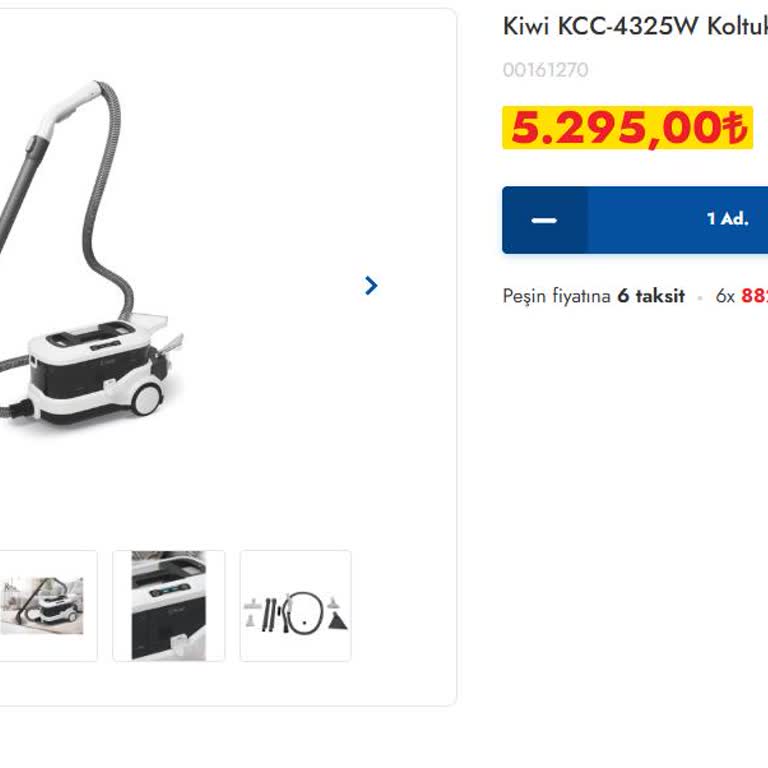768x768 pixels.
Task: Click the vacuum's rear wheel in the photo
Action: (147, 399)
